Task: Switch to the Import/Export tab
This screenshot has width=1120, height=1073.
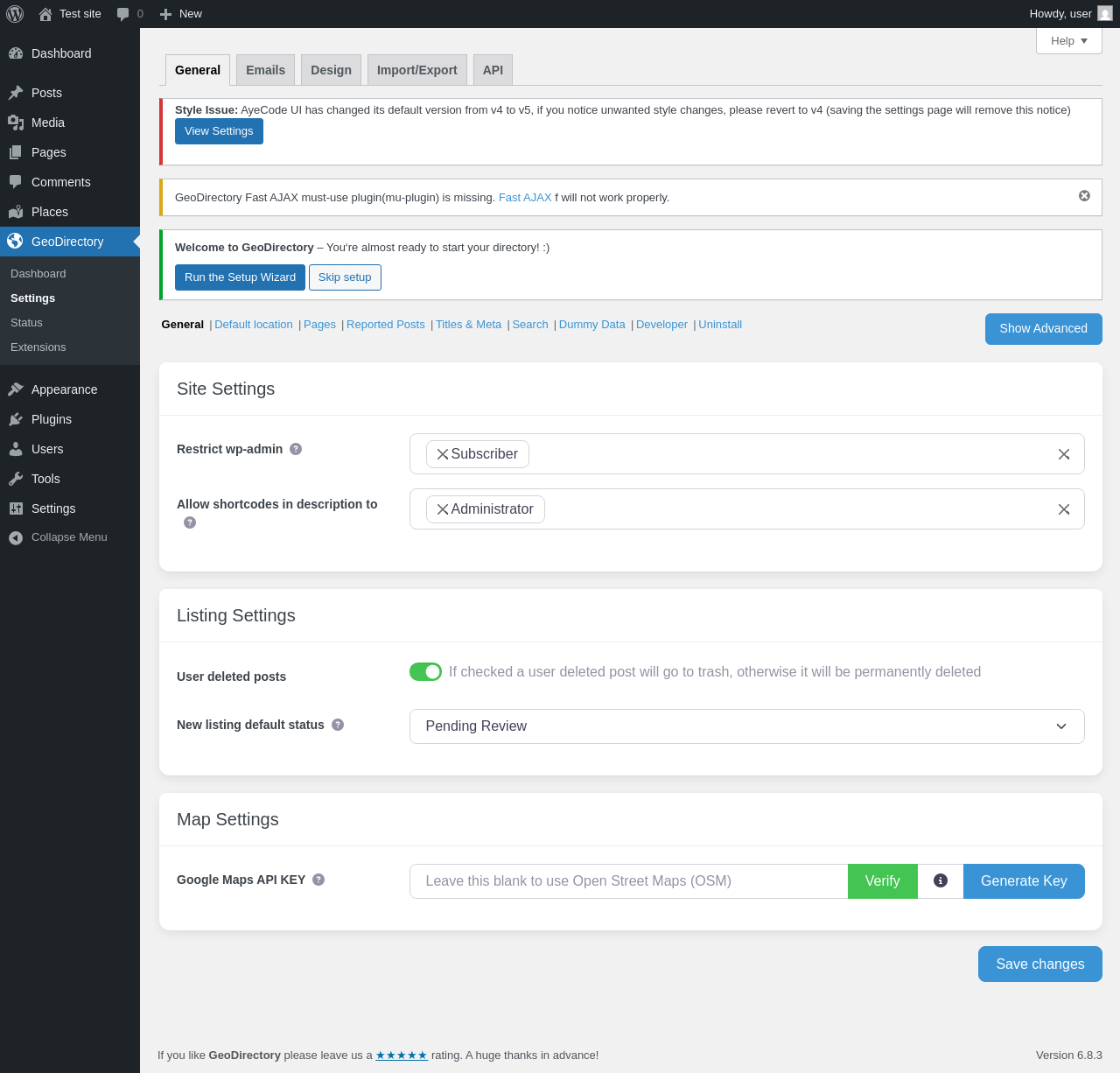Action: pos(416,70)
